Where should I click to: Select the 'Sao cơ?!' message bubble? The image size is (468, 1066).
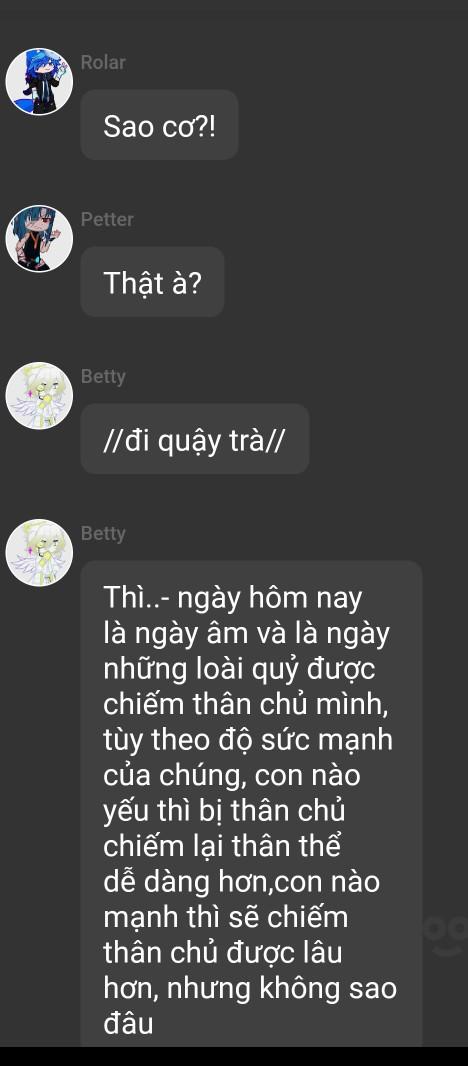tap(159, 125)
